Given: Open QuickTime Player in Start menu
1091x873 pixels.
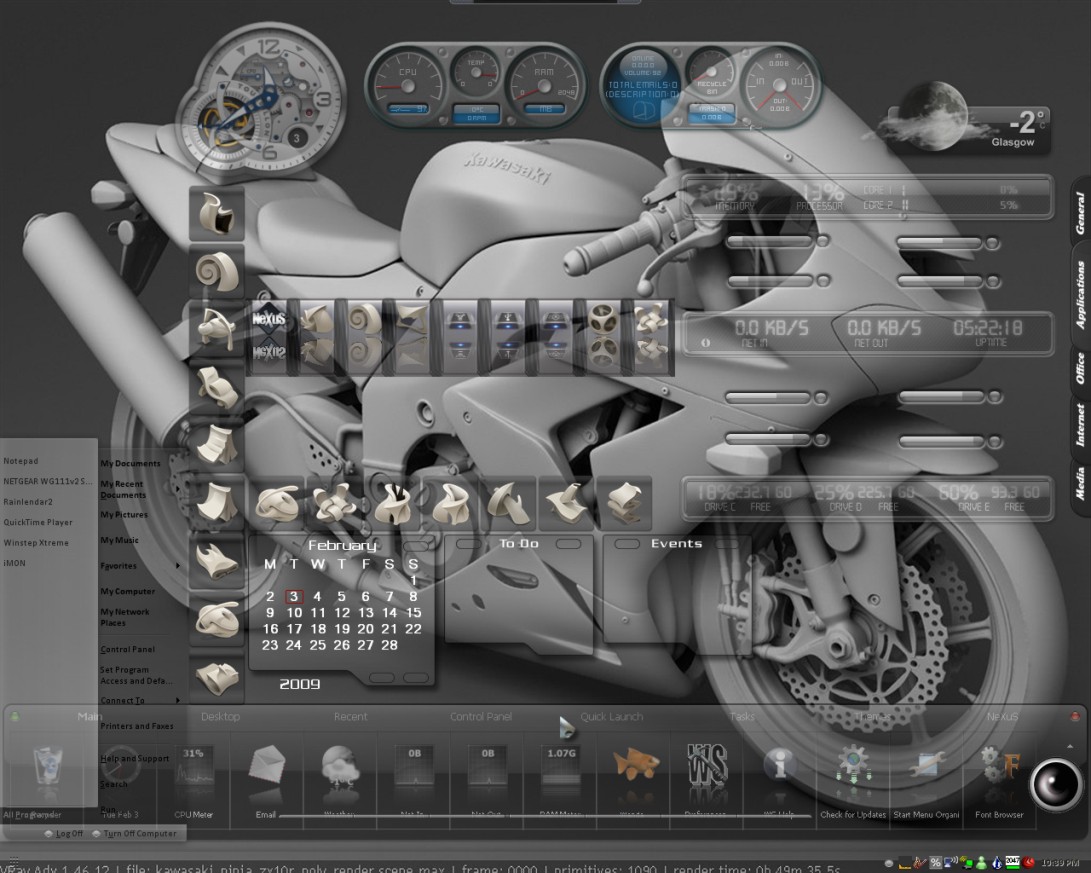Looking at the screenshot, I should pyautogui.click(x=38, y=522).
